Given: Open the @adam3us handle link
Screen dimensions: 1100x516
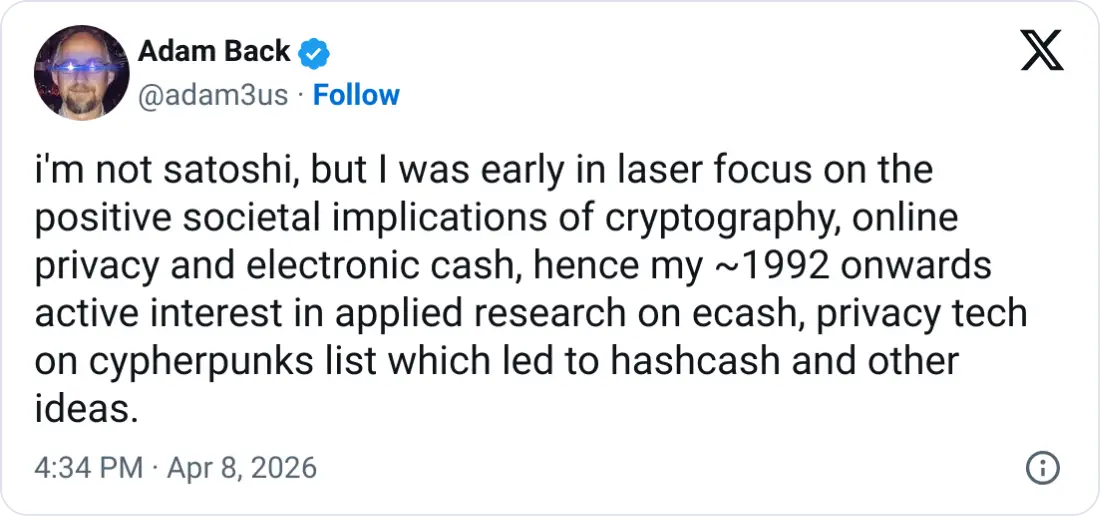Looking at the screenshot, I should click(x=212, y=95).
